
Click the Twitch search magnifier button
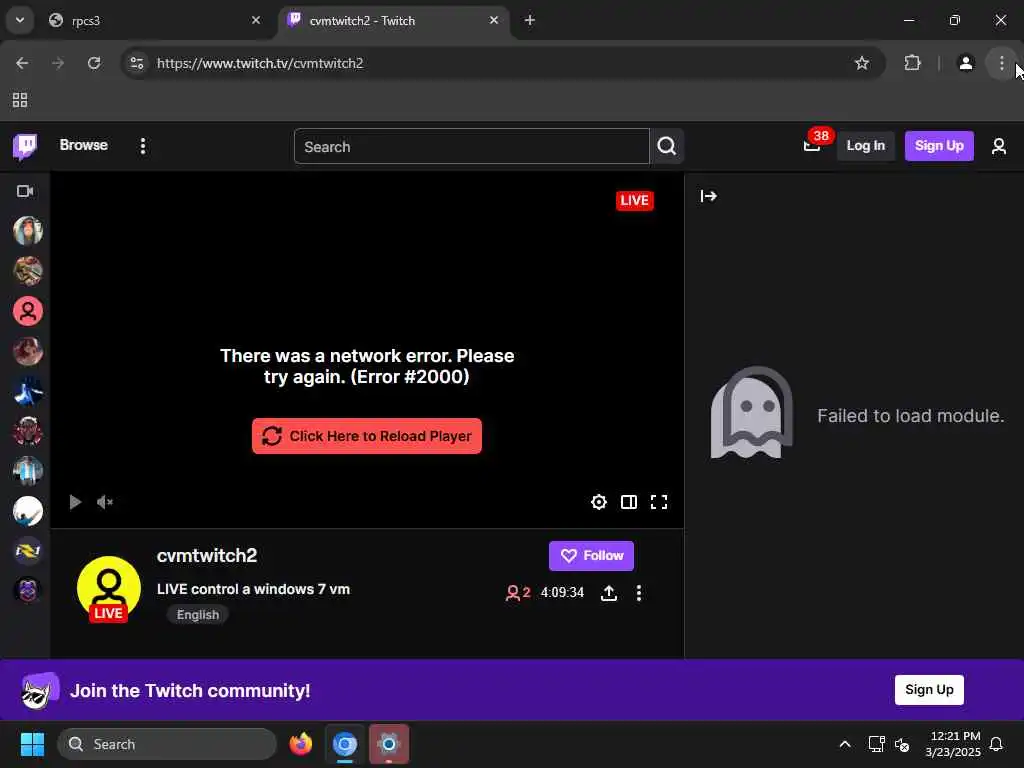(667, 146)
